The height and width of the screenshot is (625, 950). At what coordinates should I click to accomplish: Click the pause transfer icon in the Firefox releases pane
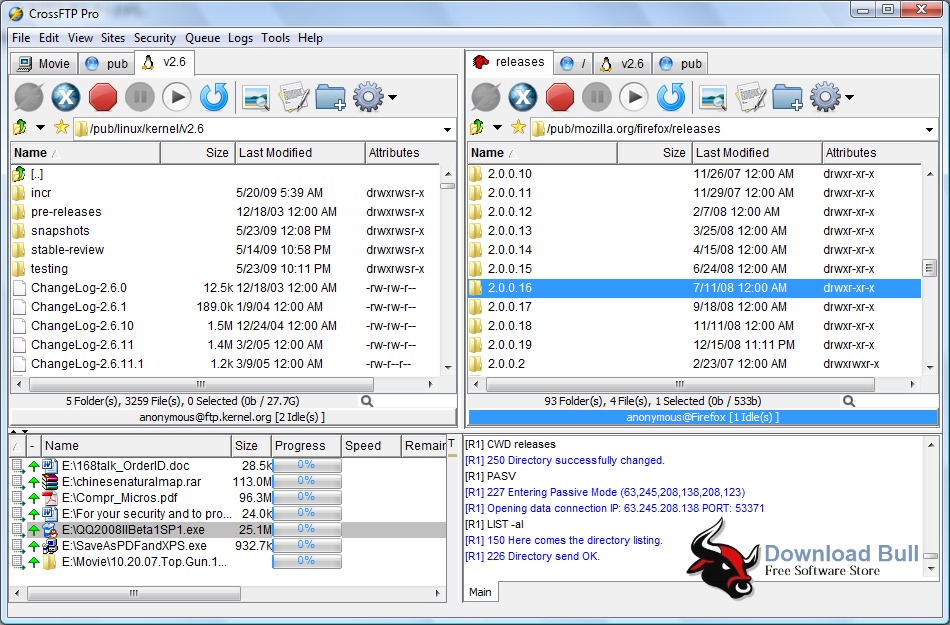click(597, 97)
